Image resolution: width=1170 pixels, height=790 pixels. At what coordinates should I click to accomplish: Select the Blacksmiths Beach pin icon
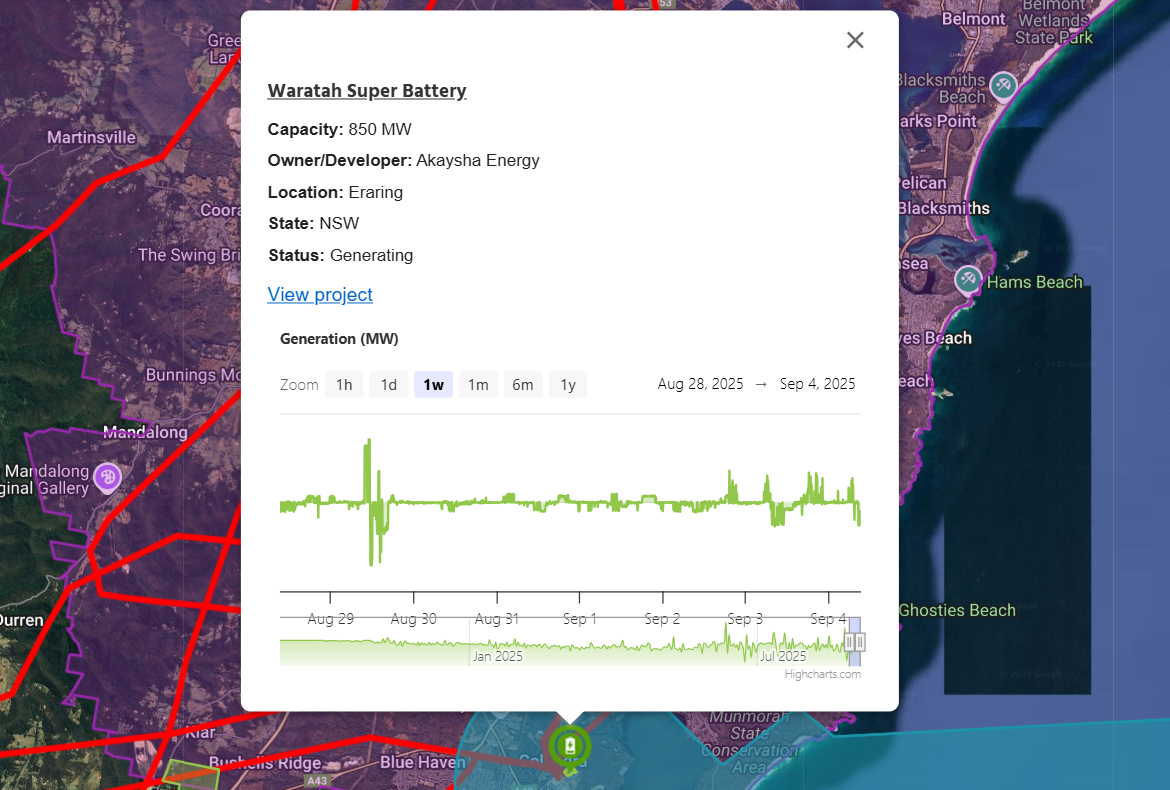pos(1003,86)
